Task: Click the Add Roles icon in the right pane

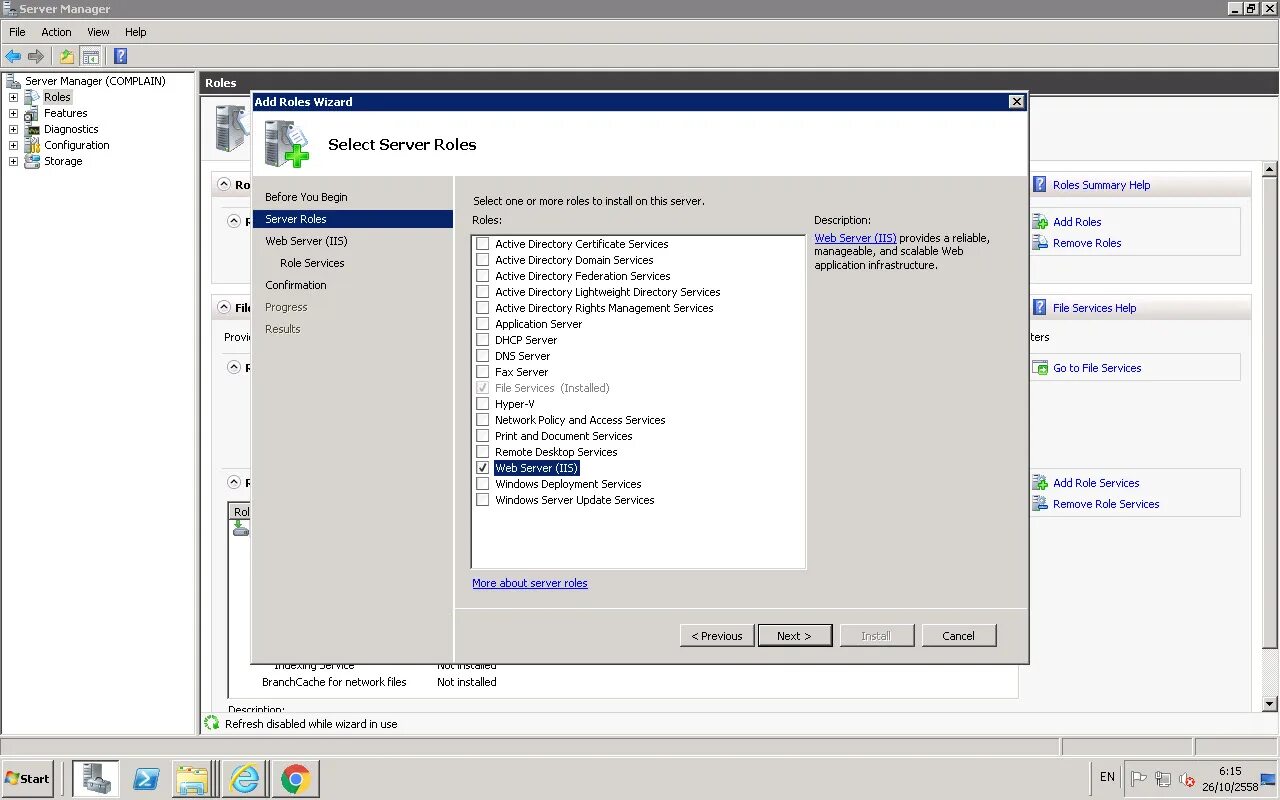Action: [x=1041, y=222]
